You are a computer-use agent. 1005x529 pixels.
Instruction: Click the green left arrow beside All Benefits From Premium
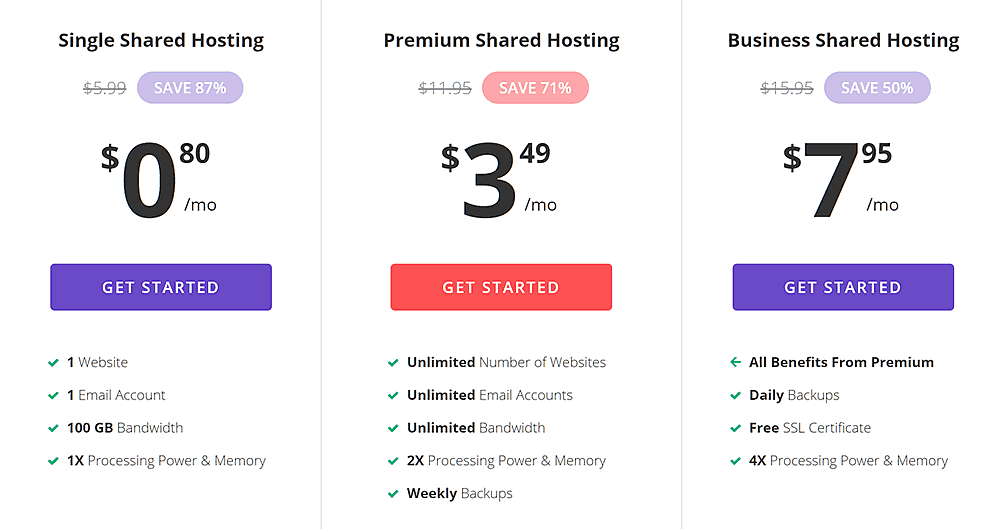[x=735, y=362]
